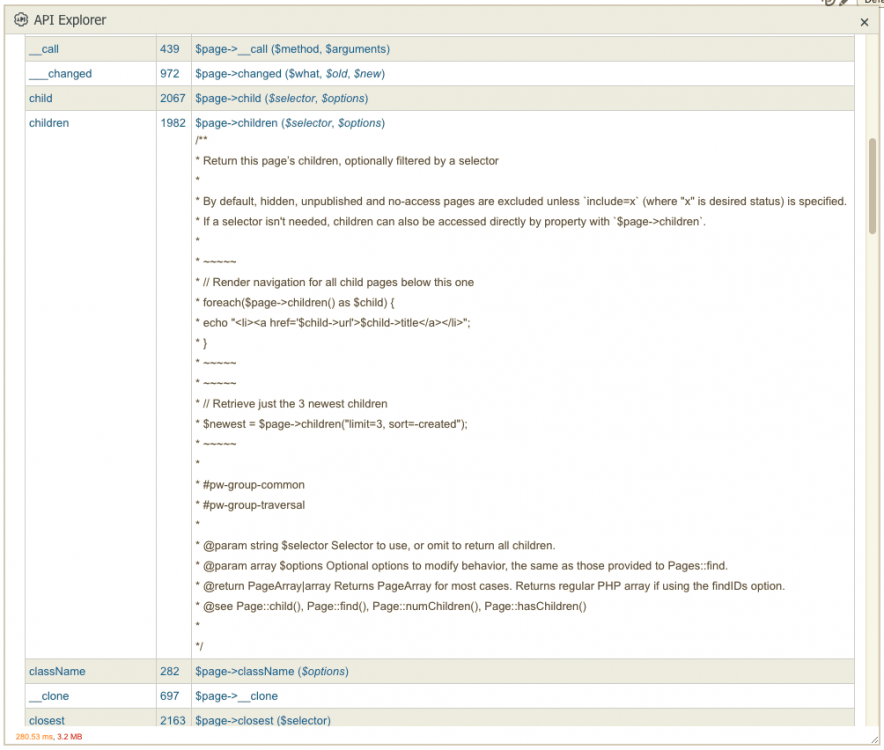Click the $page->child signature text
The image size is (884, 750).
281,98
